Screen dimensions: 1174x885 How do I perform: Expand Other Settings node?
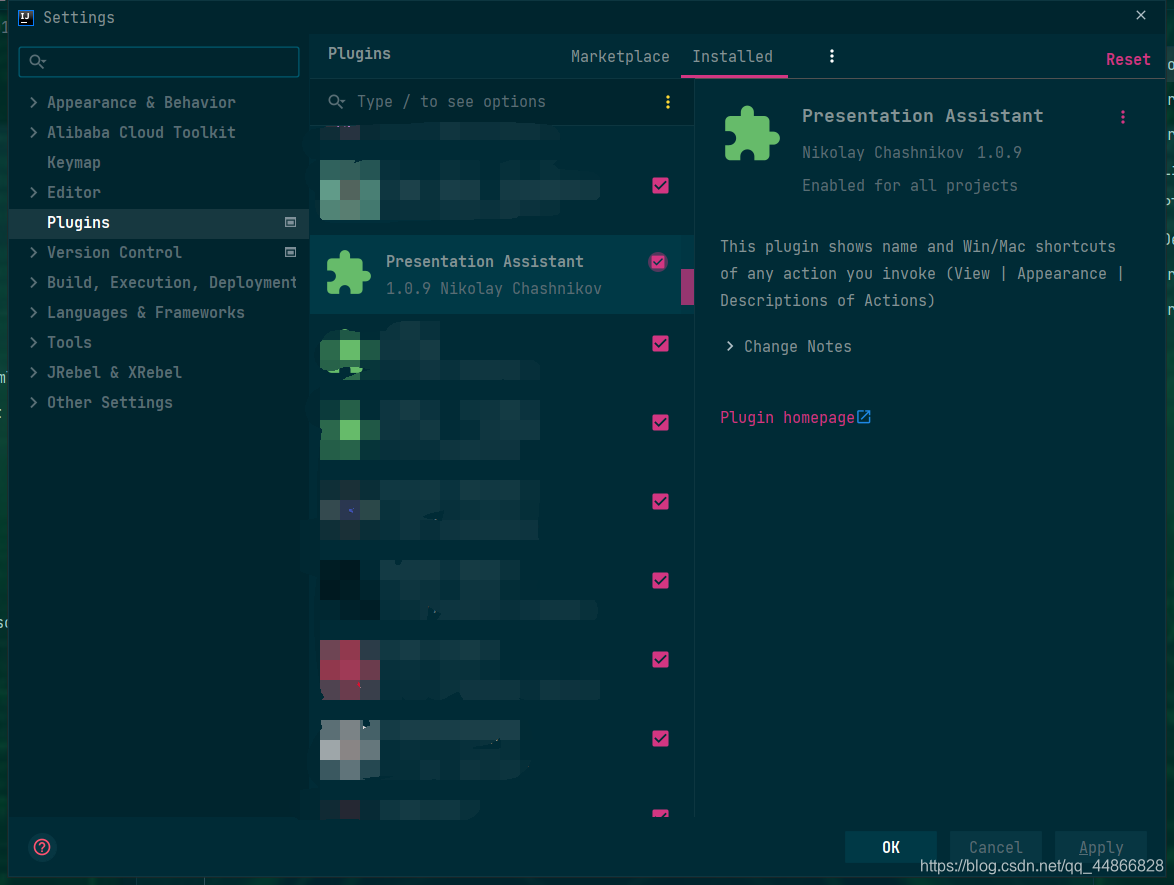pyautogui.click(x=34, y=402)
